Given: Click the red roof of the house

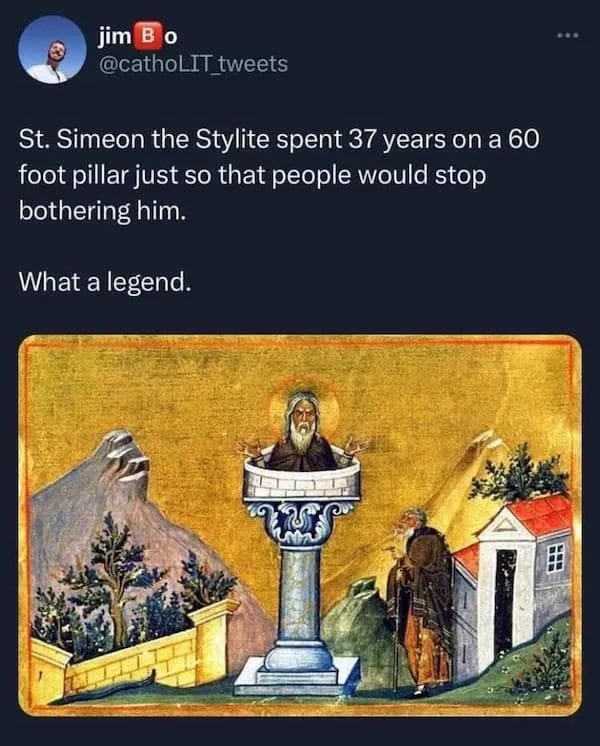Looking at the screenshot, I should coord(538,516).
